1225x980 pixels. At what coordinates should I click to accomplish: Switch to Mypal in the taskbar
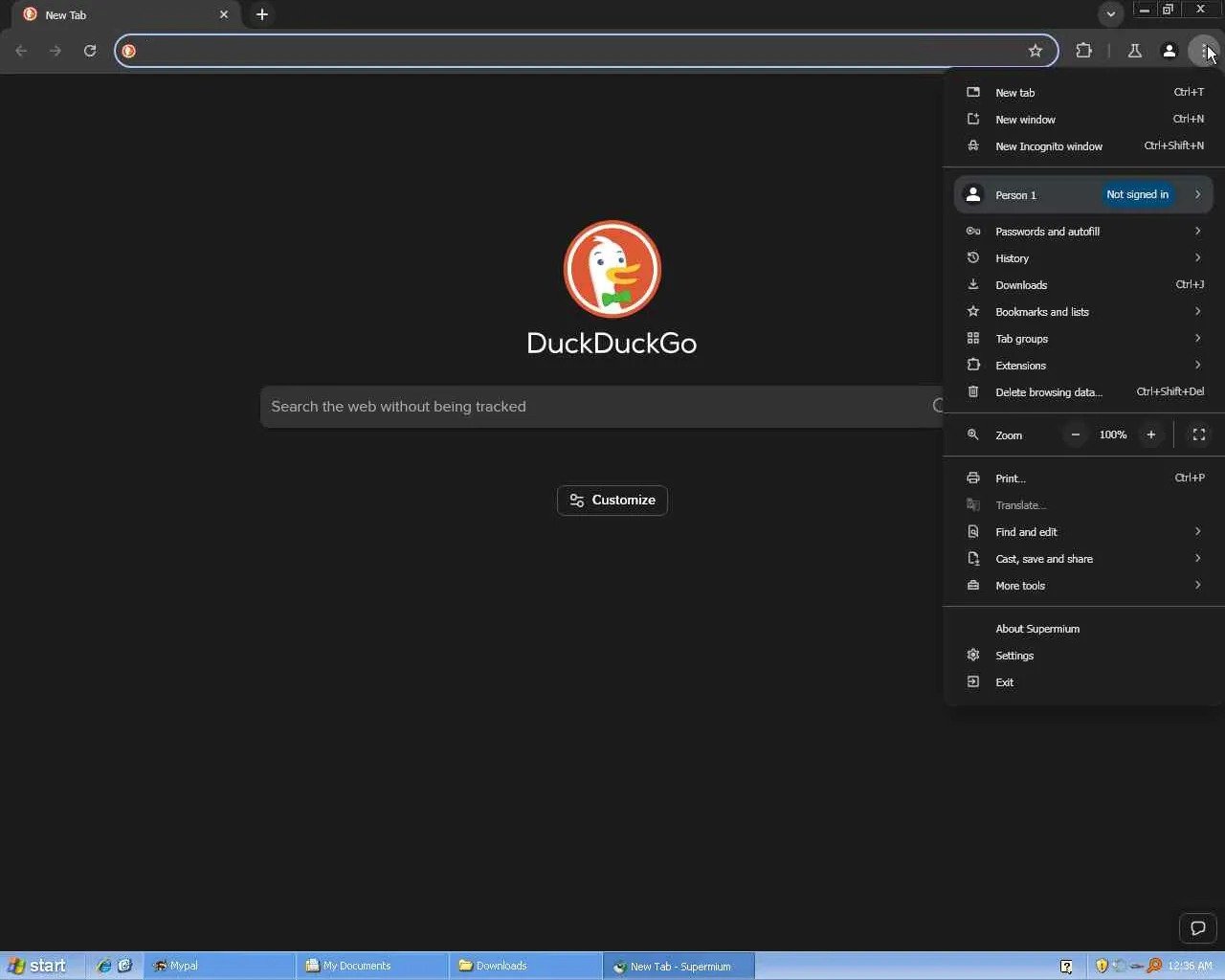point(219,967)
